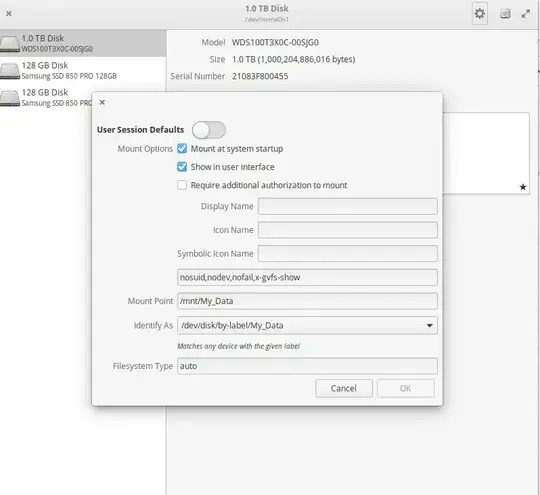Uncheck Show in user interface
Image resolution: width=540 pixels, height=495 pixels.
[182, 167]
